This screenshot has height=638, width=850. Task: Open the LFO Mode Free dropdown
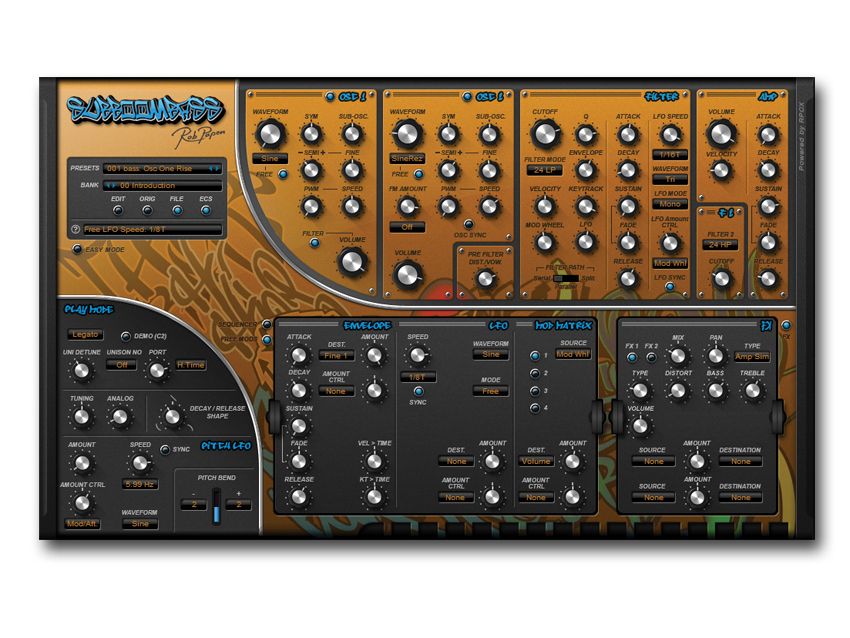pyautogui.click(x=491, y=391)
